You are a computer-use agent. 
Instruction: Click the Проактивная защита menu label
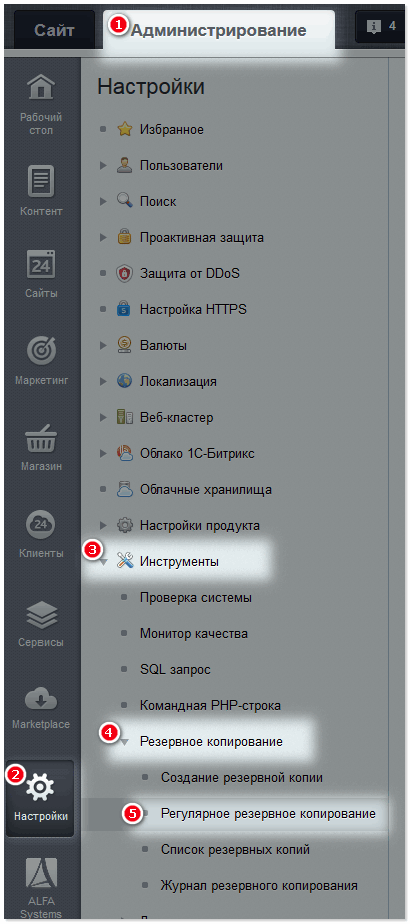pos(201,237)
